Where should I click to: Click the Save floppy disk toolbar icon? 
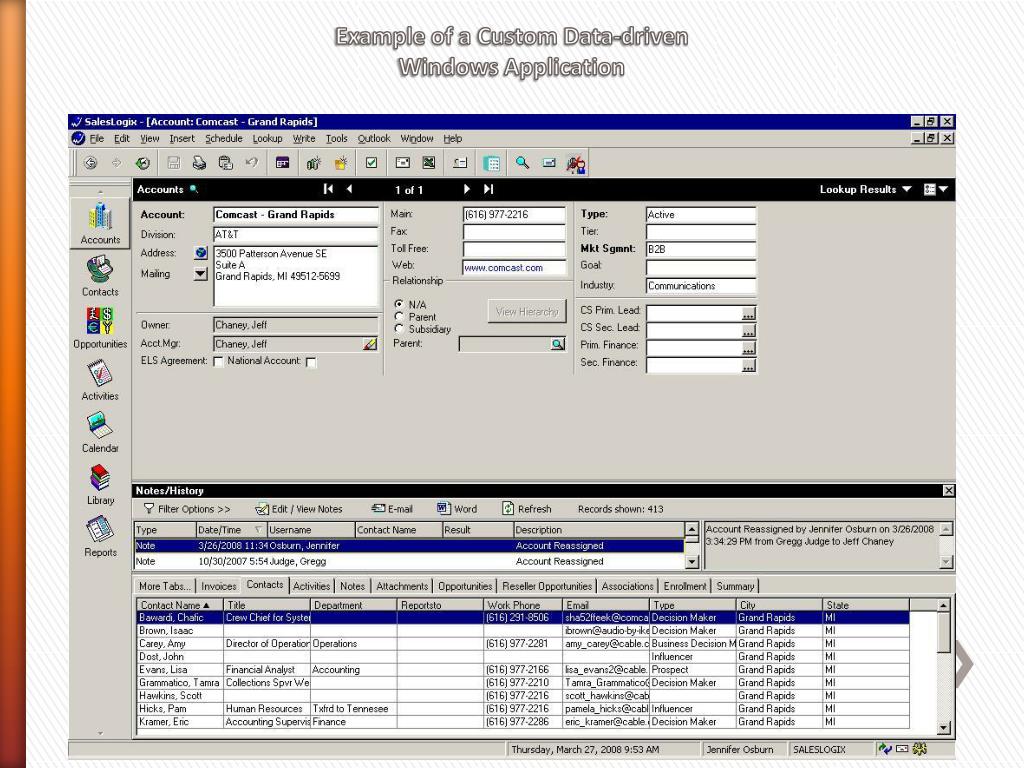click(174, 163)
